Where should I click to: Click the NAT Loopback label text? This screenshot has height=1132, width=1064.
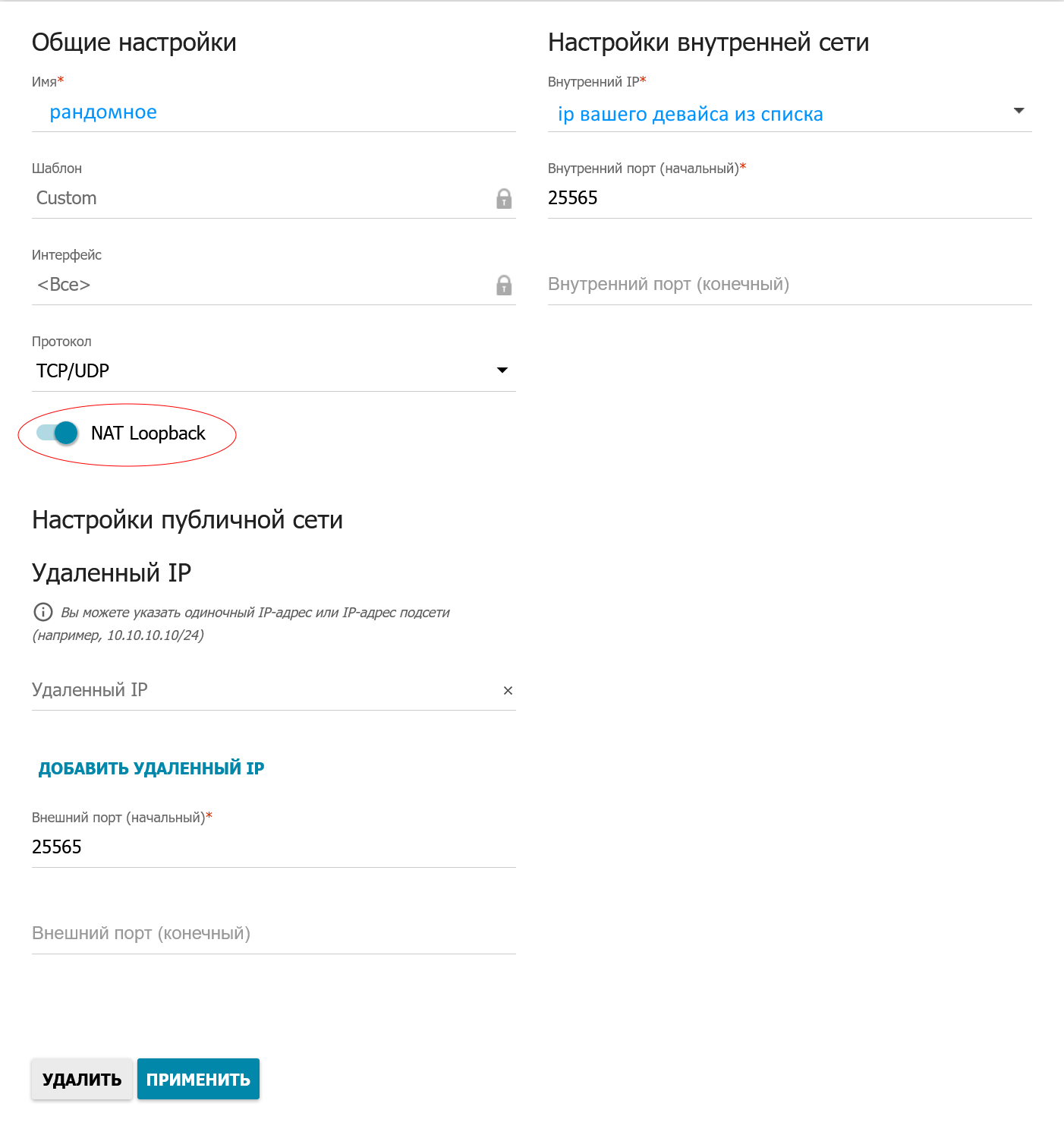point(148,434)
